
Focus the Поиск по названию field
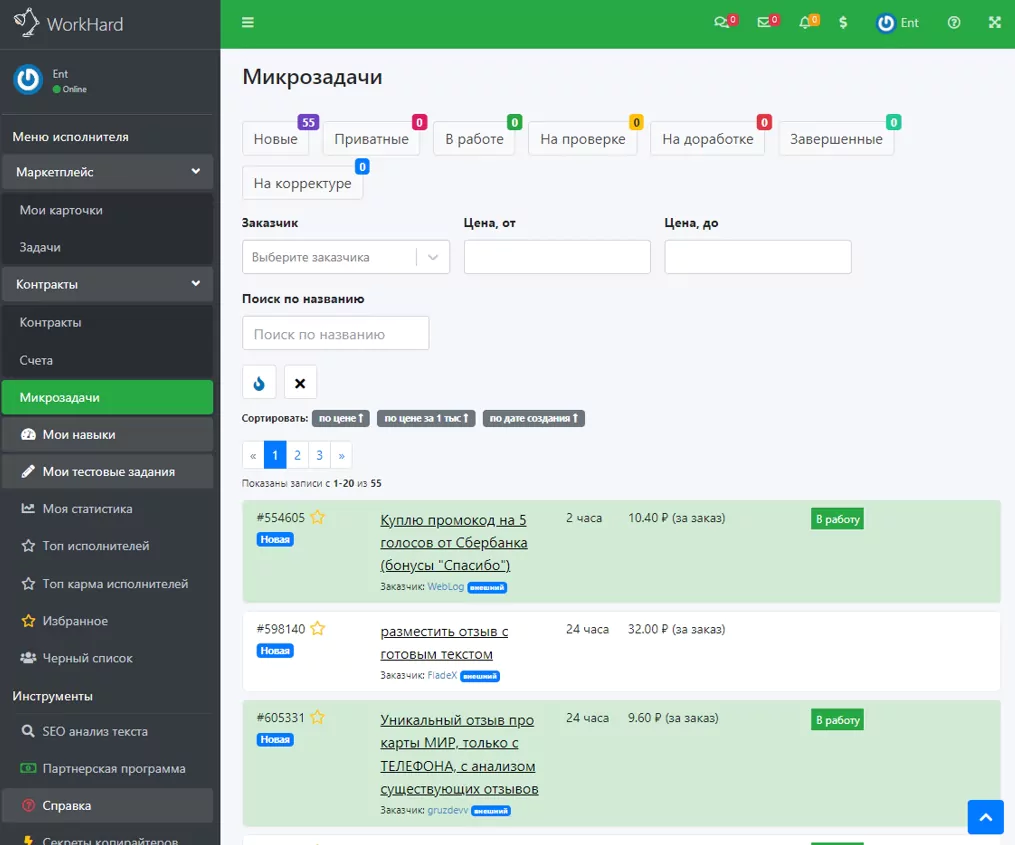[335, 333]
